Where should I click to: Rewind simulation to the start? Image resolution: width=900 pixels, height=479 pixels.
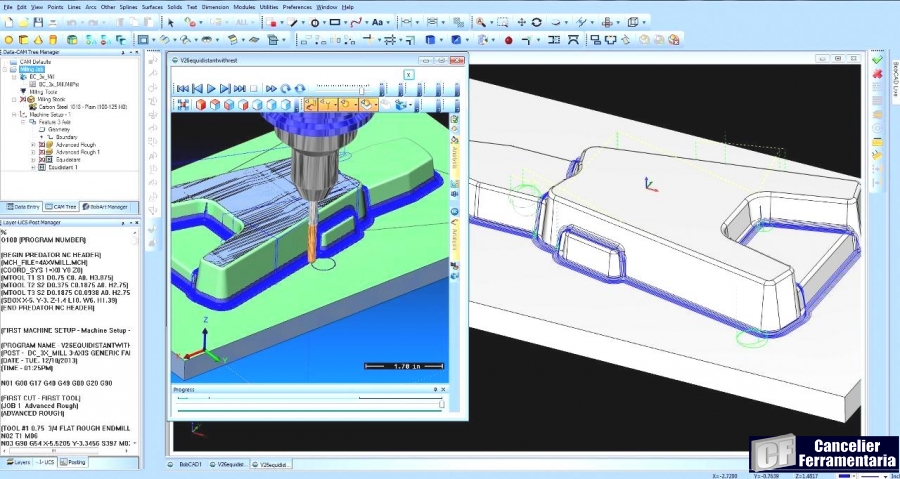[183, 88]
